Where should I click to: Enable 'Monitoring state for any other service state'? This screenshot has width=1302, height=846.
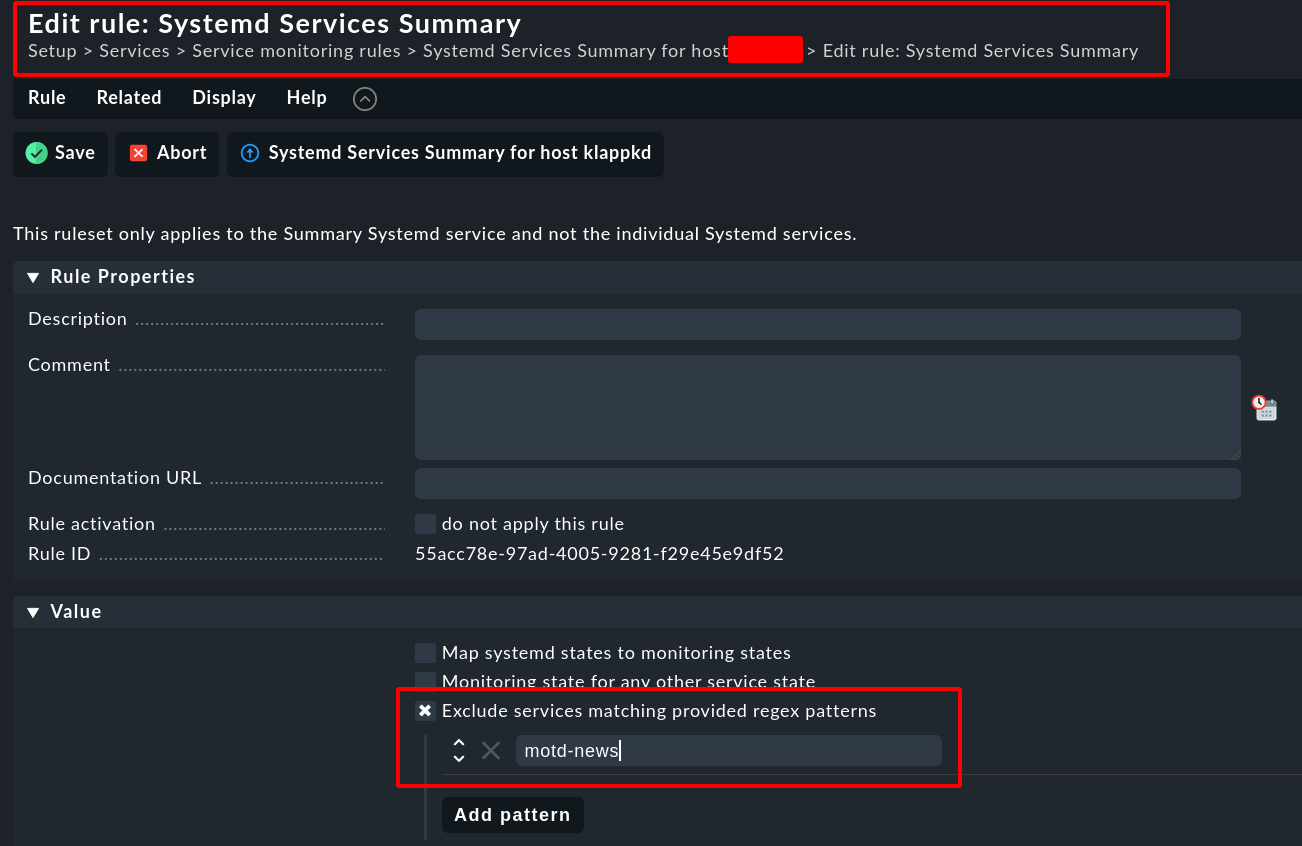(426, 681)
